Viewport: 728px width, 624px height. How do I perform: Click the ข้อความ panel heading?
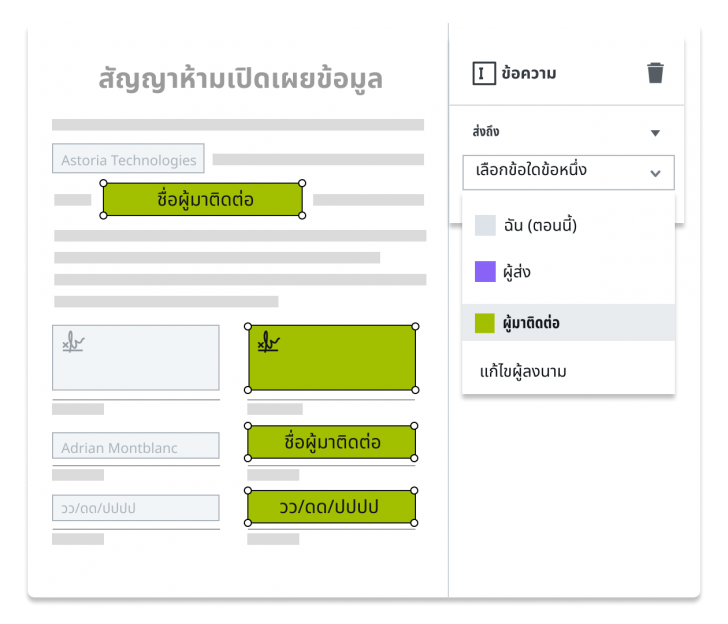[x=529, y=73]
